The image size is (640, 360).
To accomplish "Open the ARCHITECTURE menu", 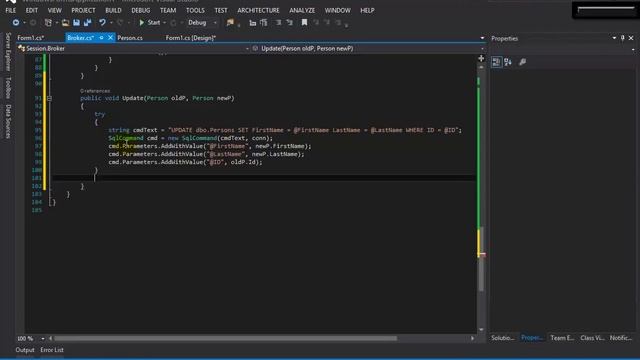I will pyautogui.click(x=258, y=10).
